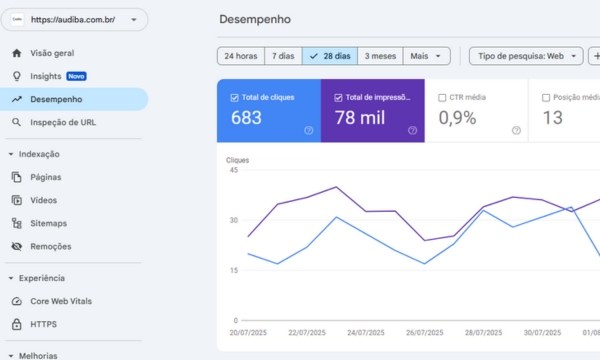
Task: Click the 24/07/2025 date label on the axis
Action: [x=366, y=333]
